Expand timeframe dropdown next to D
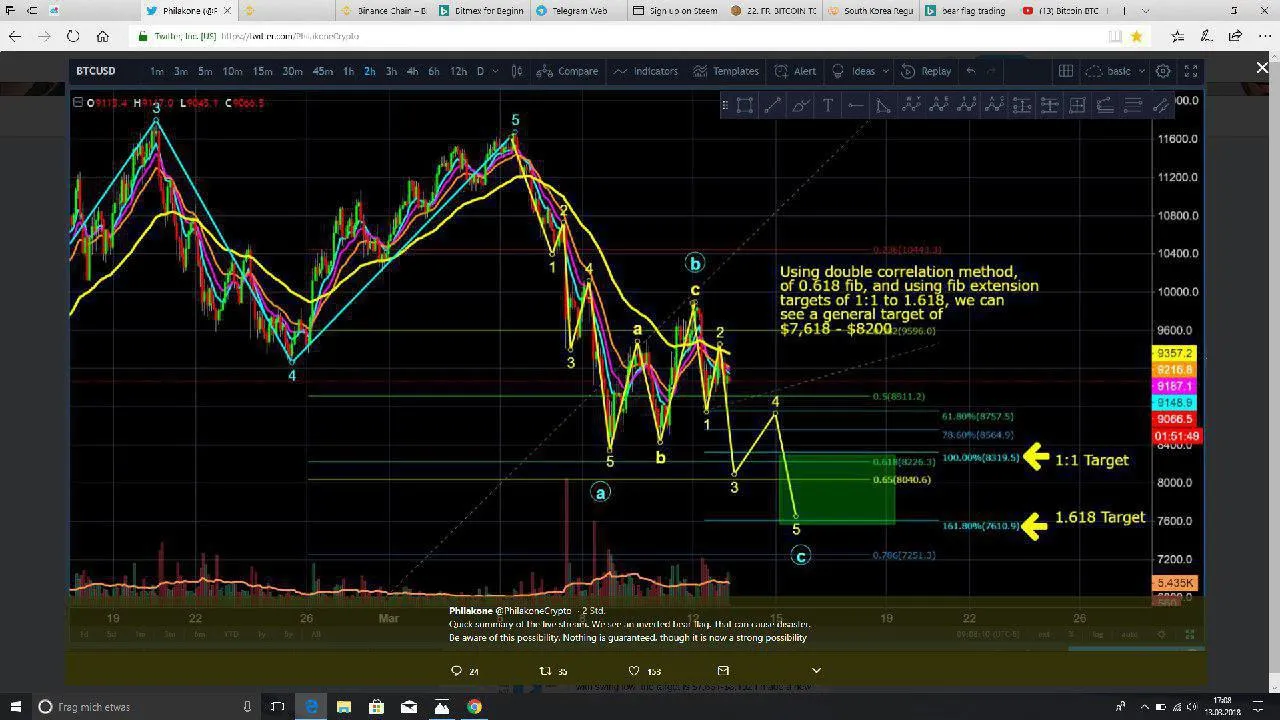The height and width of the screenshot is (720, 1280). tap(496, 71)
